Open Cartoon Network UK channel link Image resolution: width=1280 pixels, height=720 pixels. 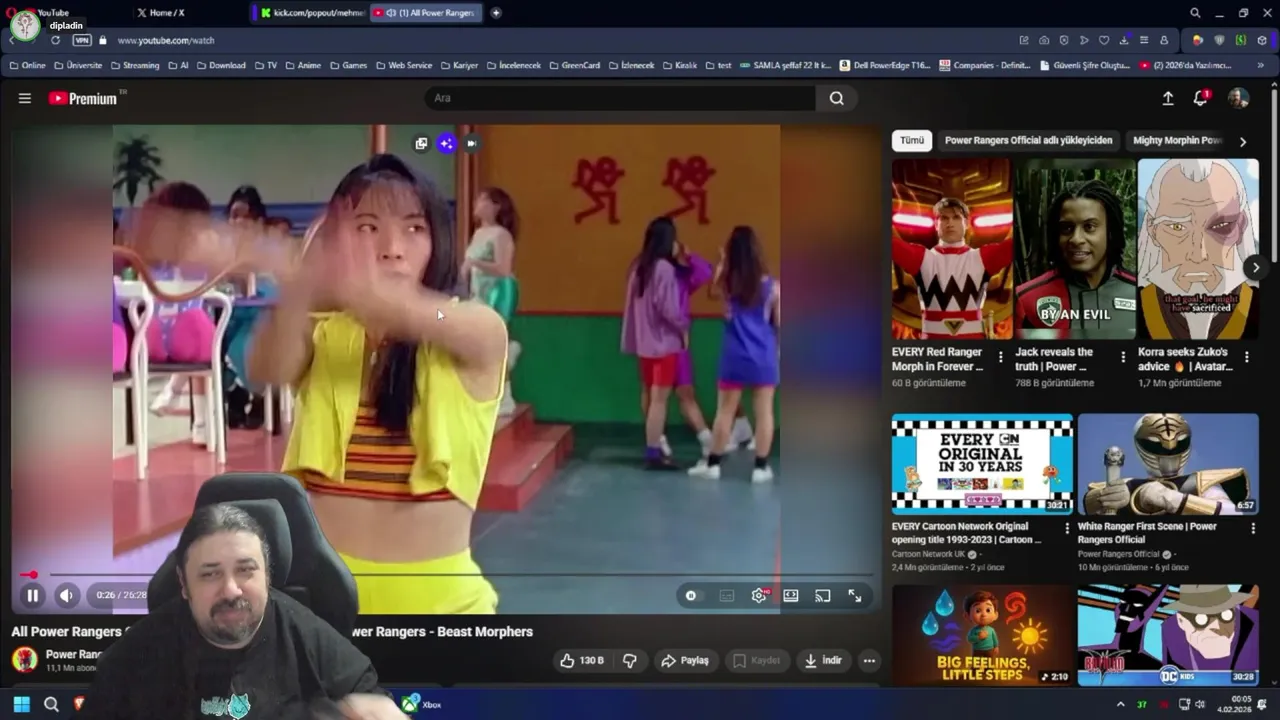coord(928,554)
